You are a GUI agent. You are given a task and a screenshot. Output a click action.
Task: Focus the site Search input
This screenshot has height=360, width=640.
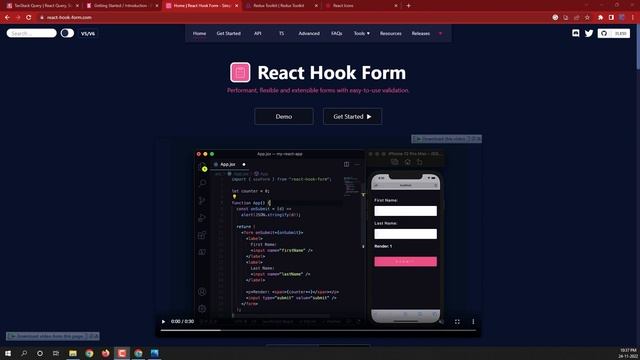coord(31,33)
